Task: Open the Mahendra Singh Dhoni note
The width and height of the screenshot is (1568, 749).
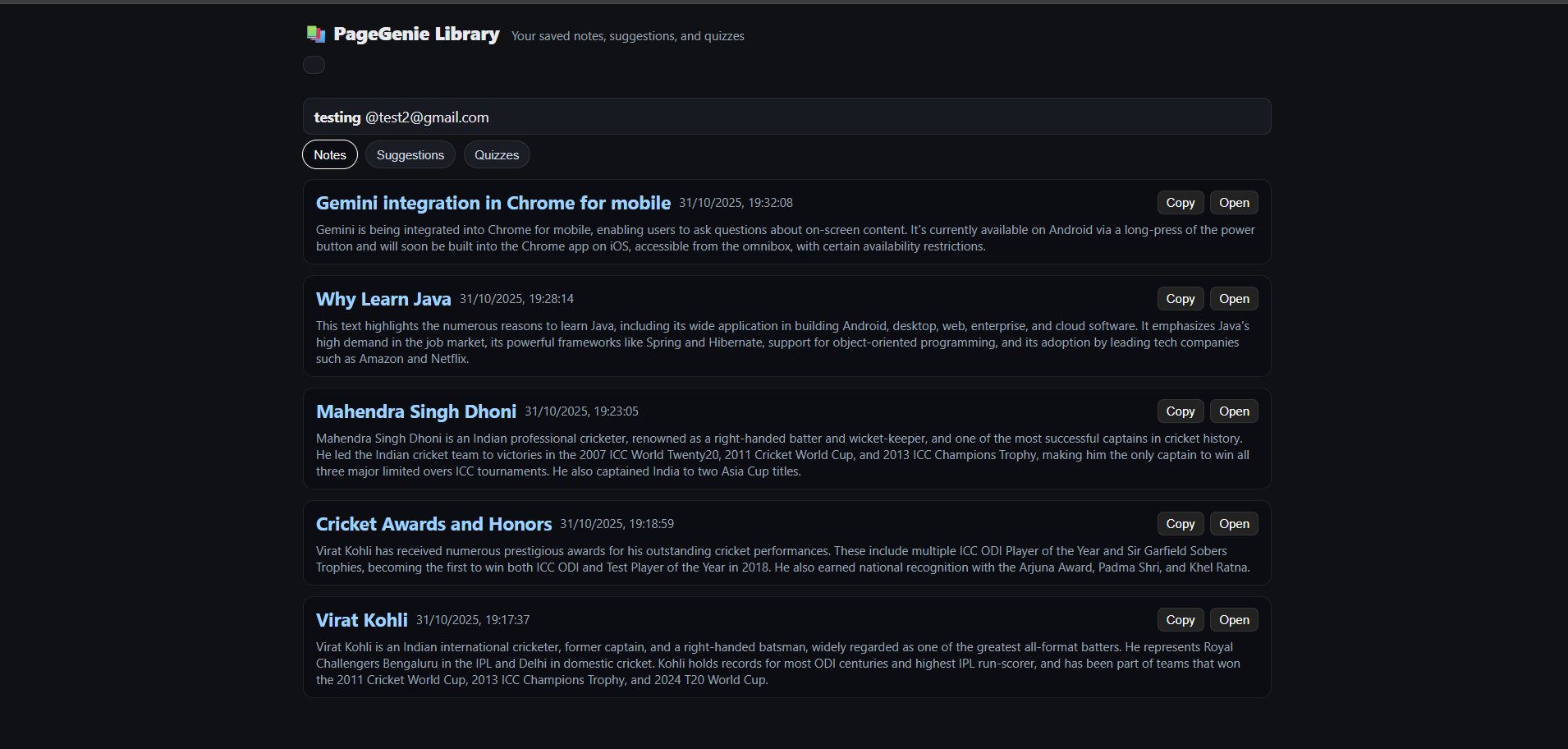Action: (x=1234, y=411)
